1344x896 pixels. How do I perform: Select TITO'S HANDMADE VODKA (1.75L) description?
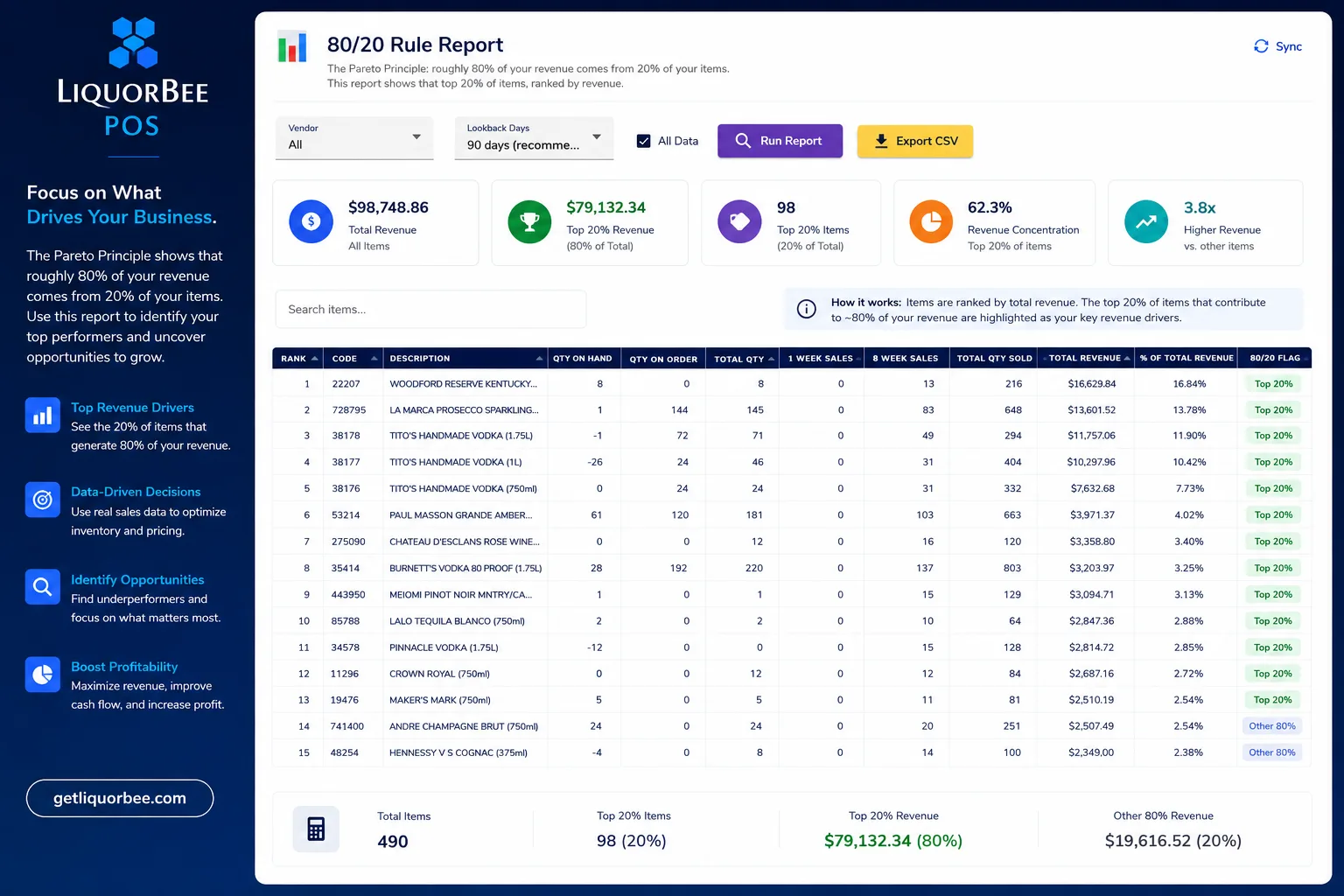[461, 436]
